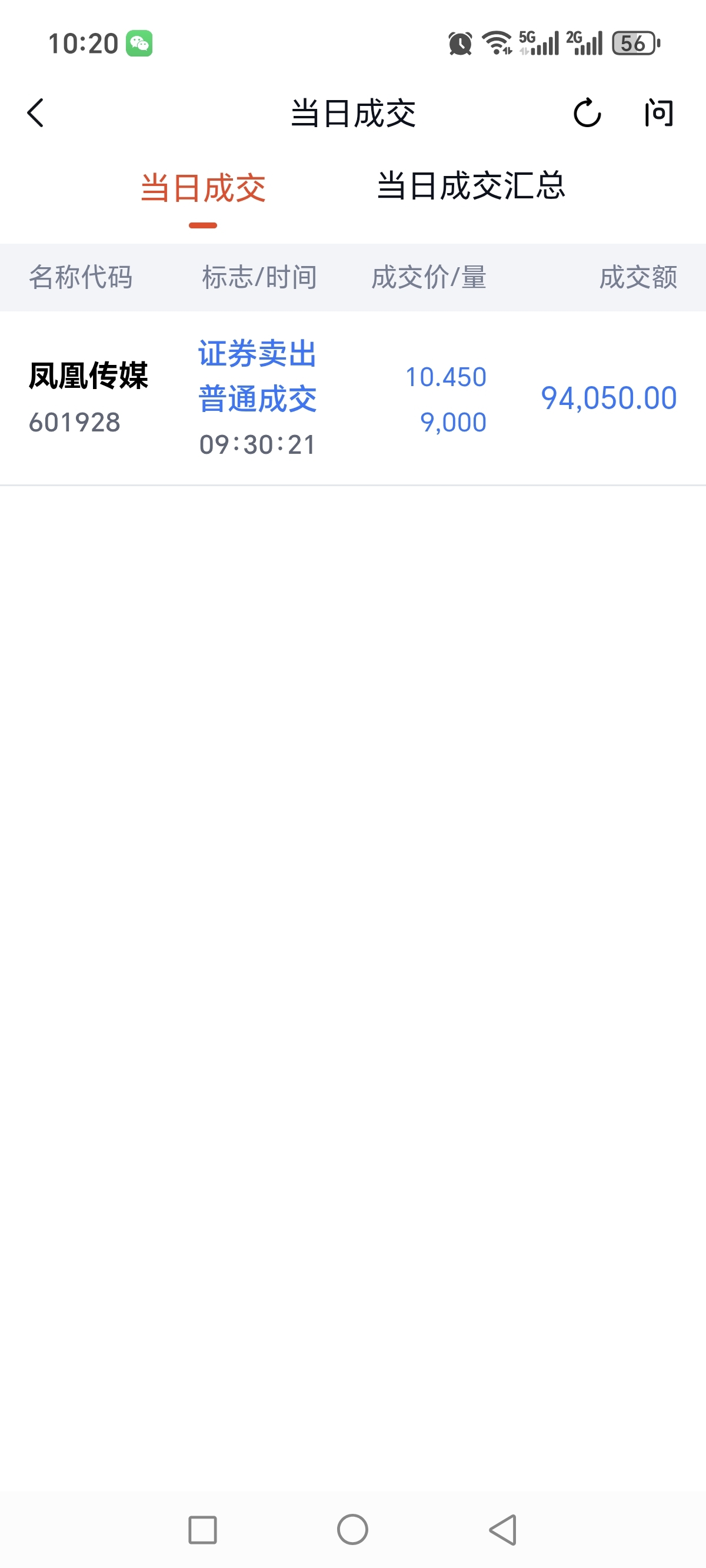The height and width of the screenshot is (1568, 706).
Task: Tap the 标志/时间 column header
Action: pos(260,278)
